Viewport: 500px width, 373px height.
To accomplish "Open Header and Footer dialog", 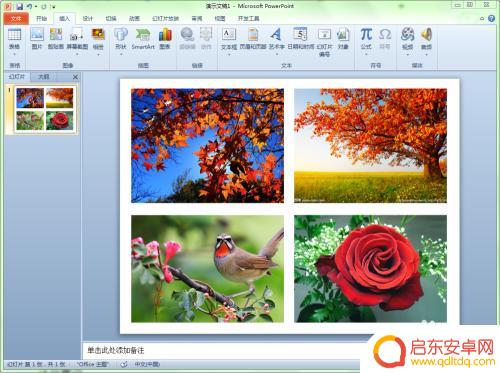I will (253, 38).
